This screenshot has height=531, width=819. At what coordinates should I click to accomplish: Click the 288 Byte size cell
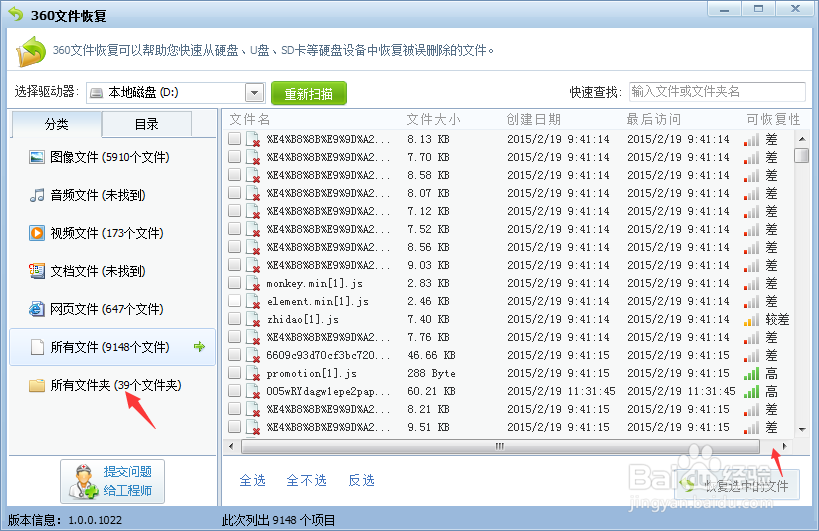[x=431, y=373]
